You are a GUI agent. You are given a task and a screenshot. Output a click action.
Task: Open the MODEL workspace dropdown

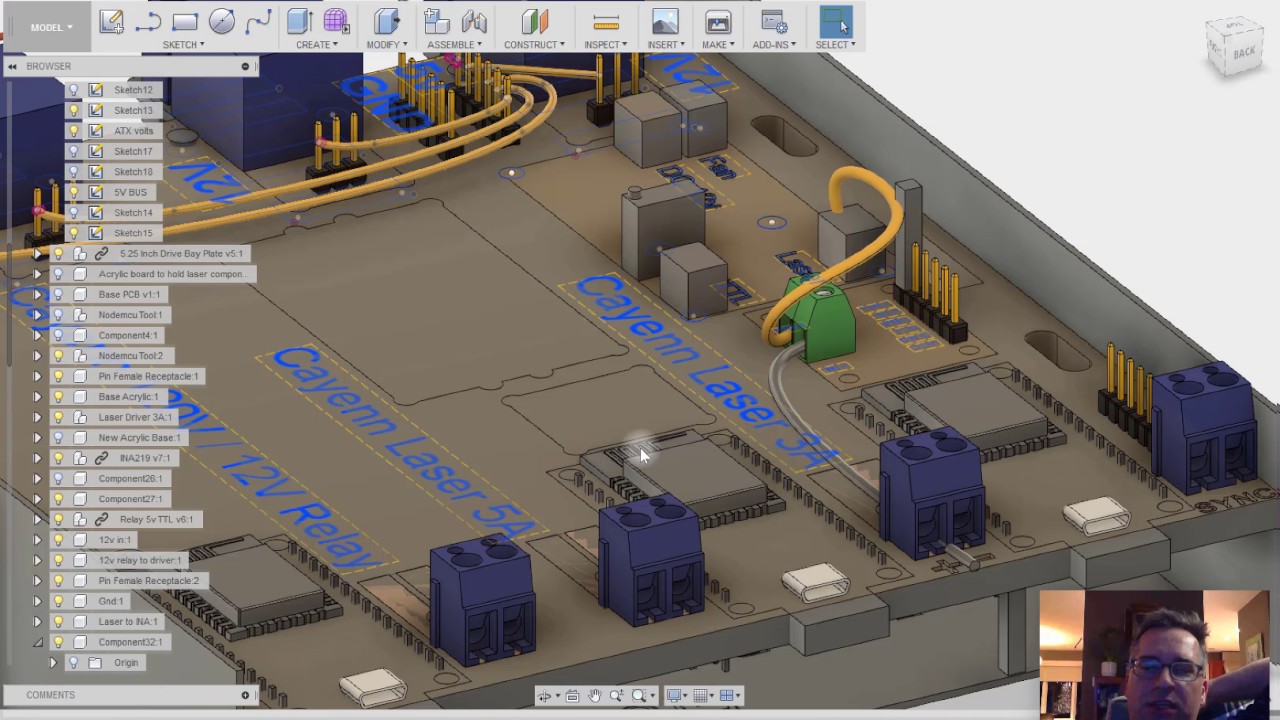[x=51, y=27]
